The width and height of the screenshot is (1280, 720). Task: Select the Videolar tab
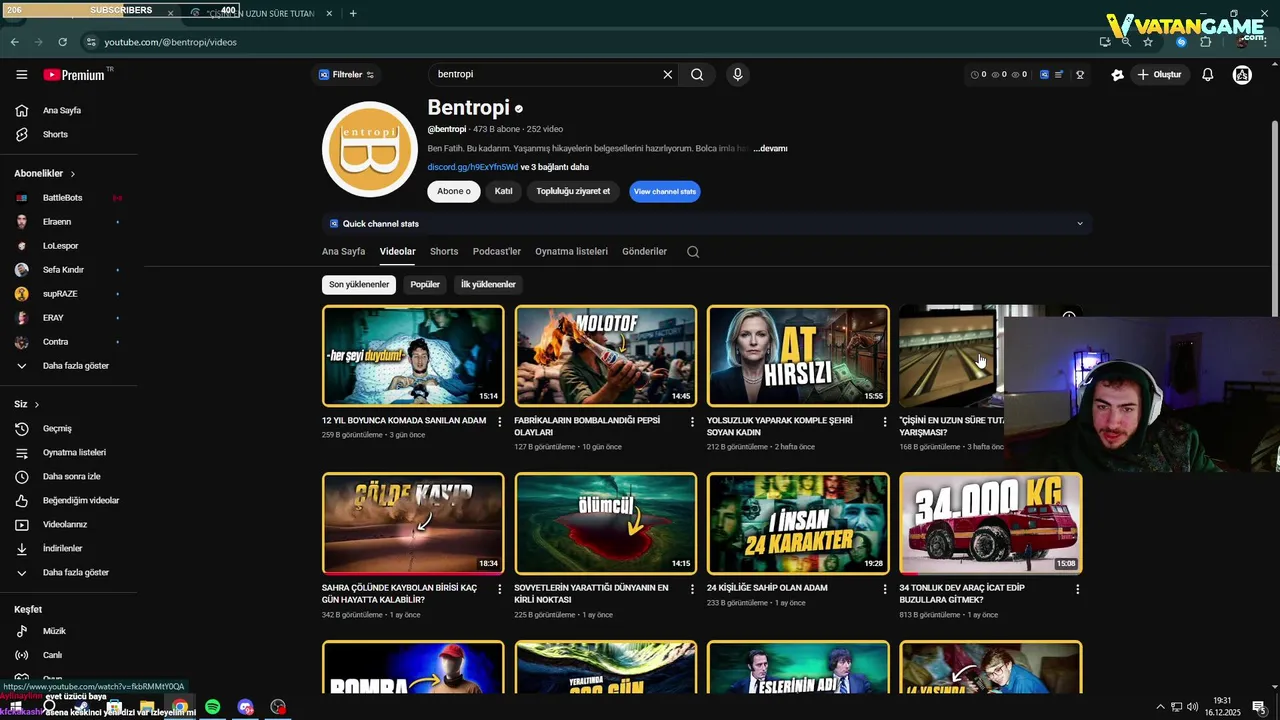pos(398,252)
